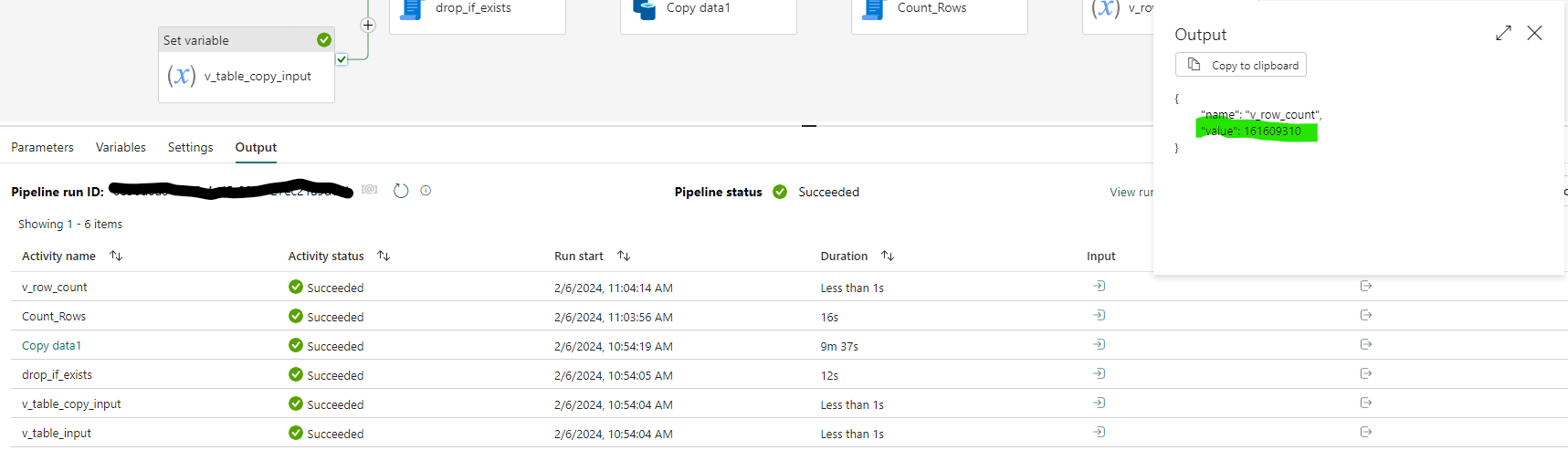Screen dimensions: 1568x461
Task: Open the Copy data1 activity link
Action: (52, 346)
